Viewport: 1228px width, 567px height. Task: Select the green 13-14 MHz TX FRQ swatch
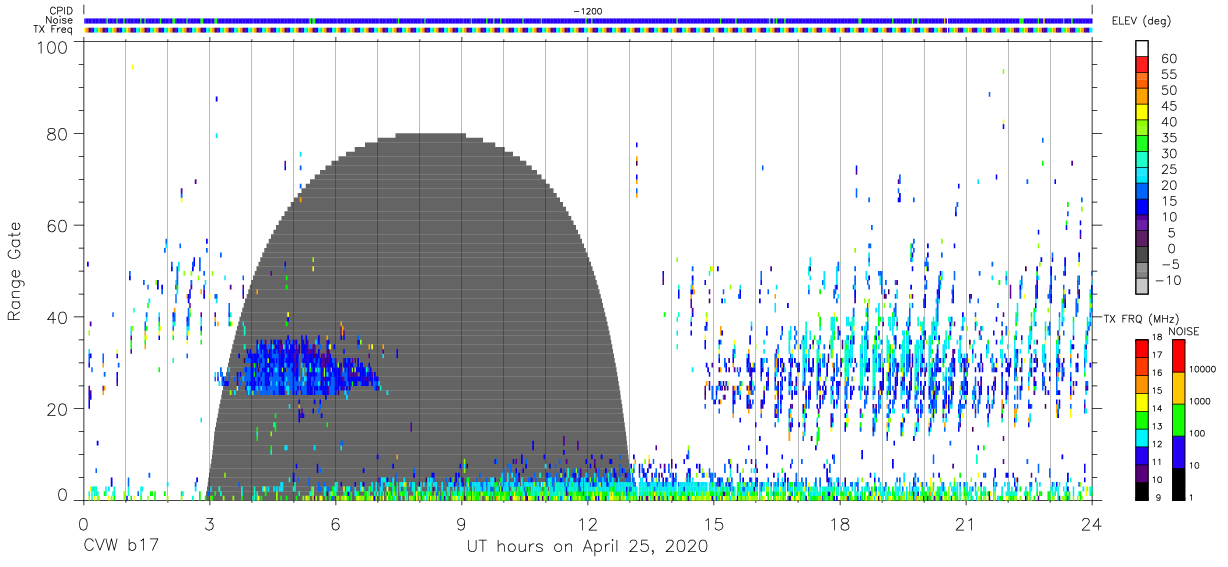pyautogui.click(x=1142, y=418)
